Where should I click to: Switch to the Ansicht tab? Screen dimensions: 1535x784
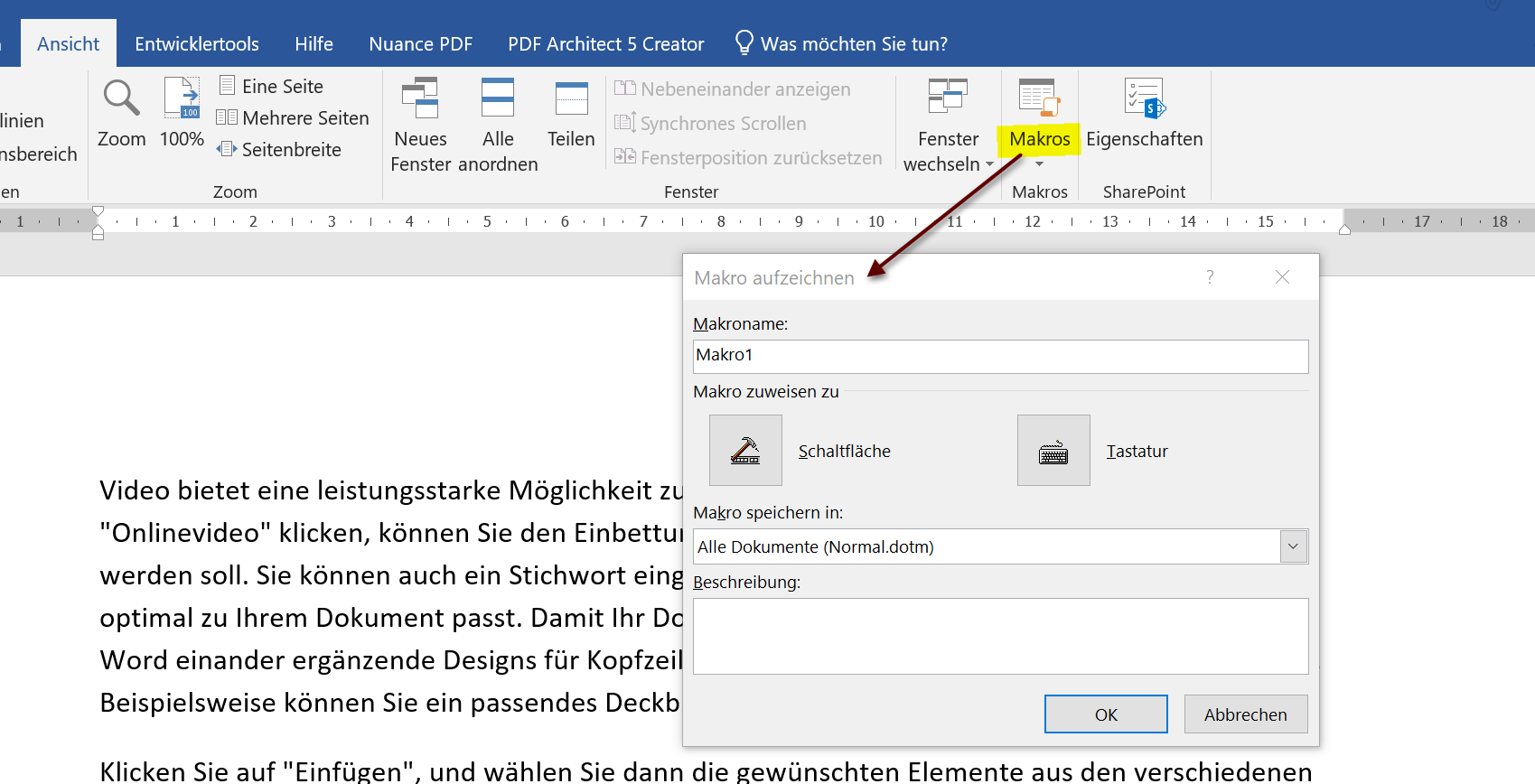click(x=68, y=43)
